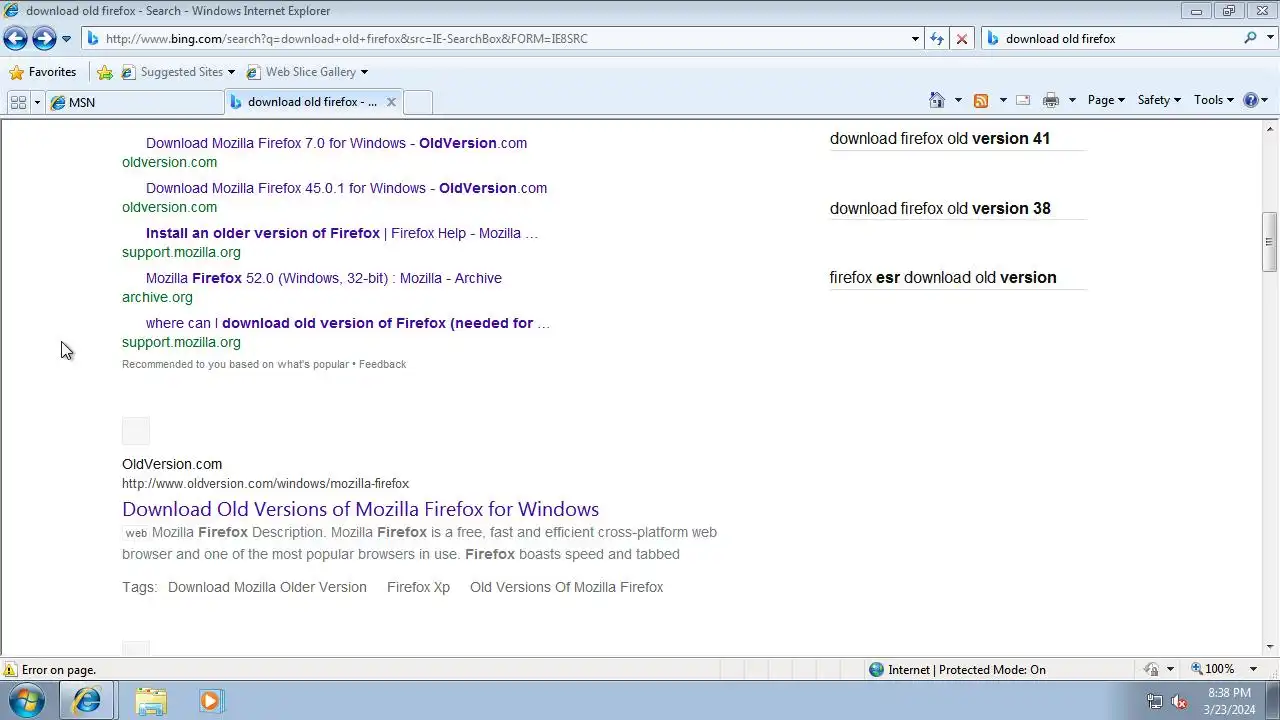Open the Safety menu

(x=1159, y=100)
